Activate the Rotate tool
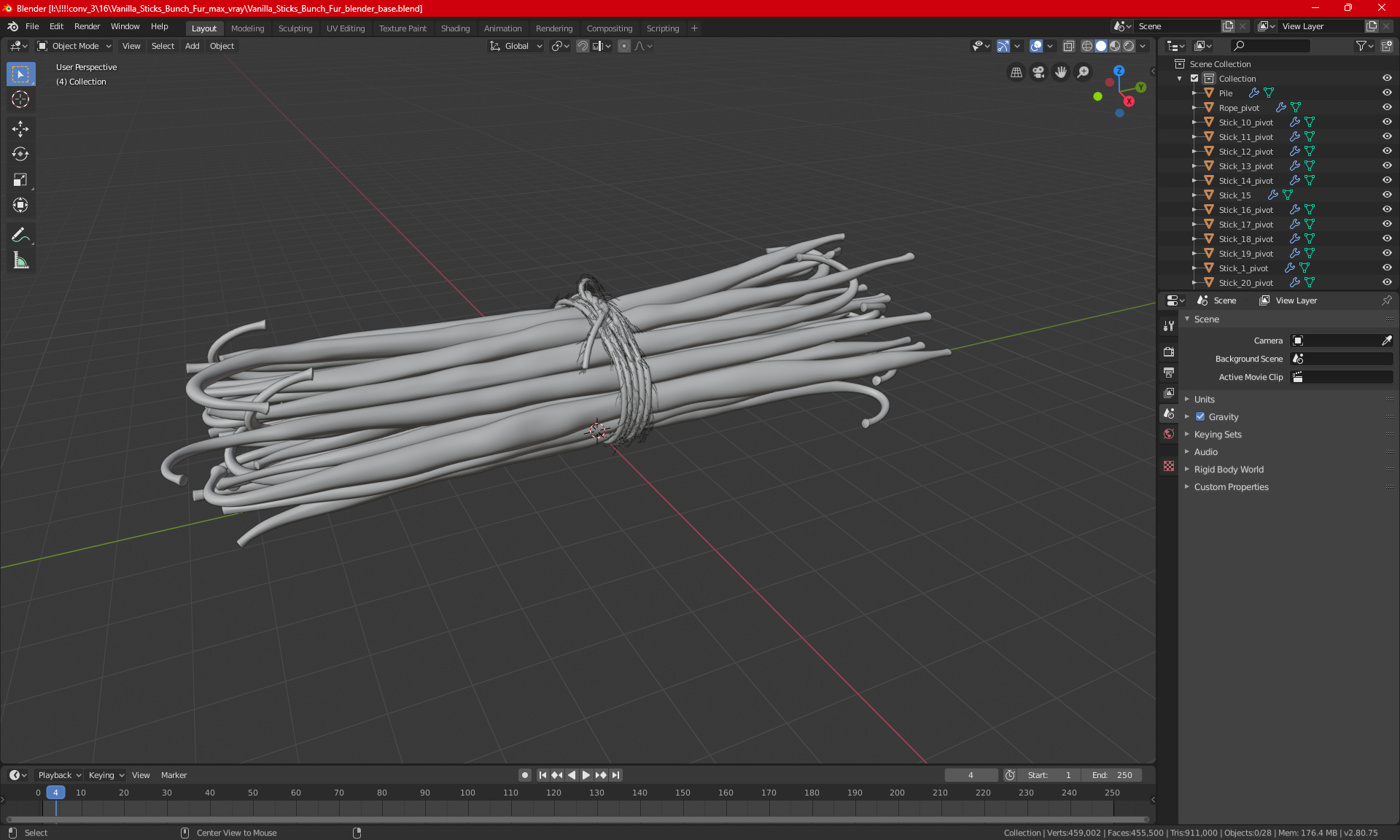The width and height of the screenshot is (1400, 840). point(20,154)
